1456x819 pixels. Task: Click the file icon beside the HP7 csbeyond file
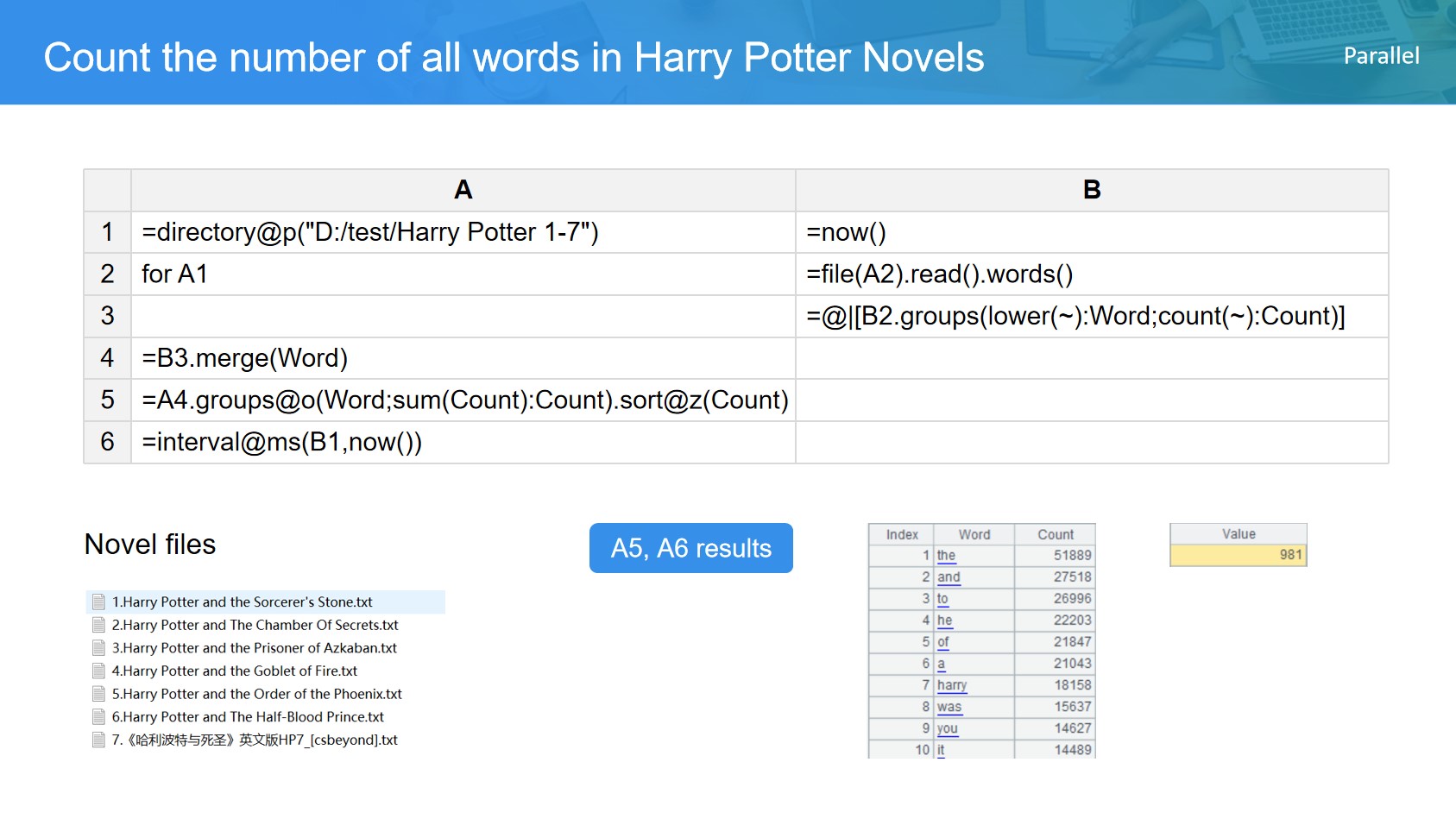[98, 740]
